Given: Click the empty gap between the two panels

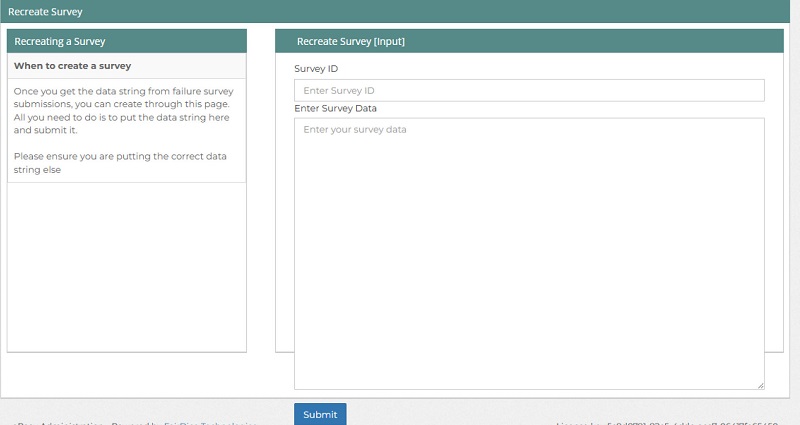Looking at the screenshot, I should point(260,200).
